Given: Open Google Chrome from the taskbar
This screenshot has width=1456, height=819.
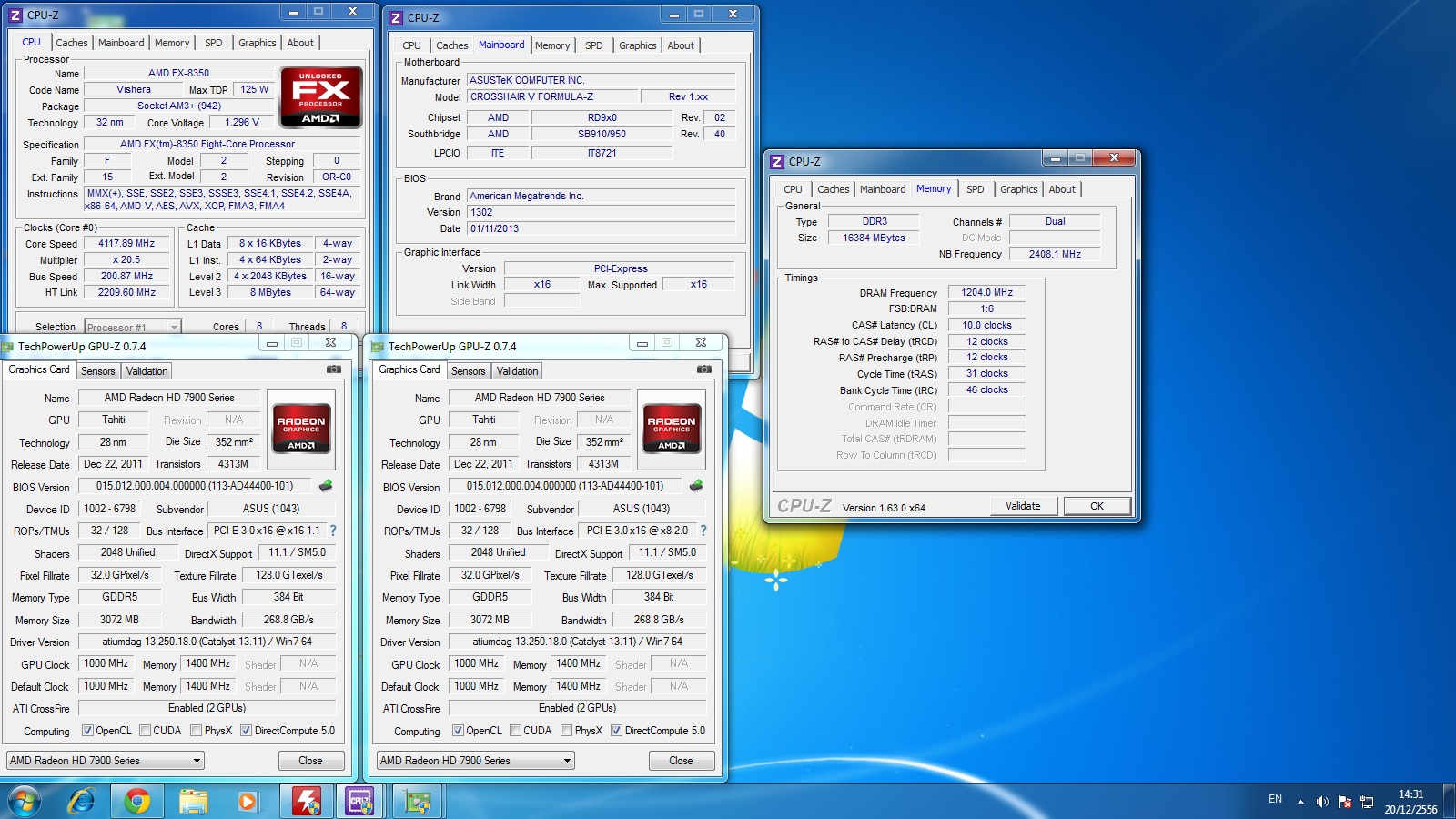Looking at the screenshot, I should (137, 801).
